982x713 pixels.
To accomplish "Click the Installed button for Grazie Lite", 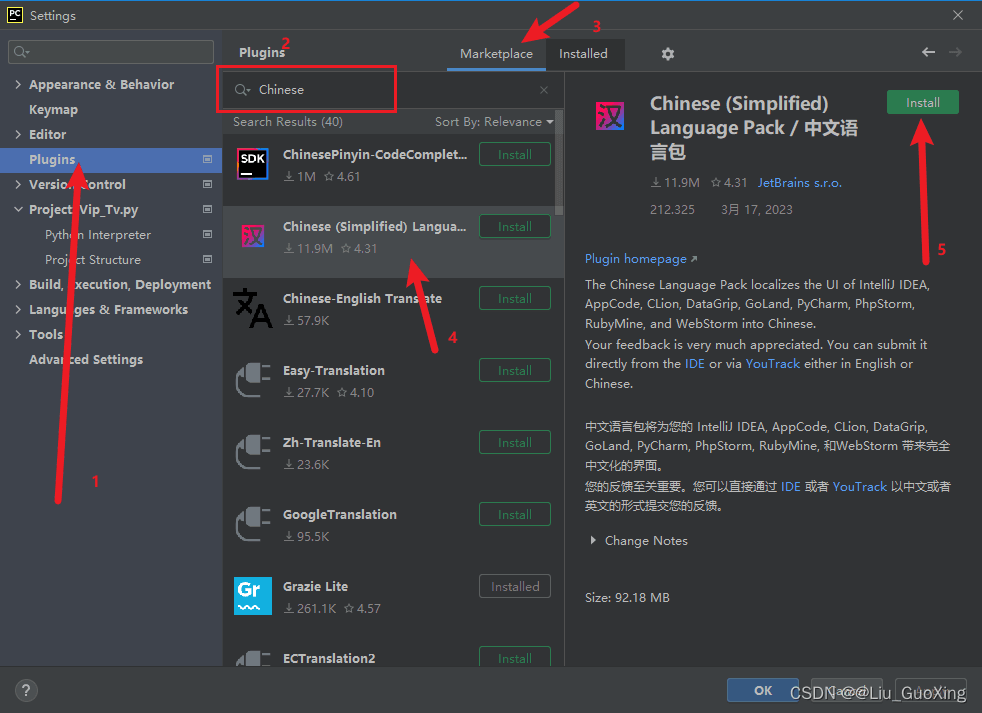I will point(515,587).
